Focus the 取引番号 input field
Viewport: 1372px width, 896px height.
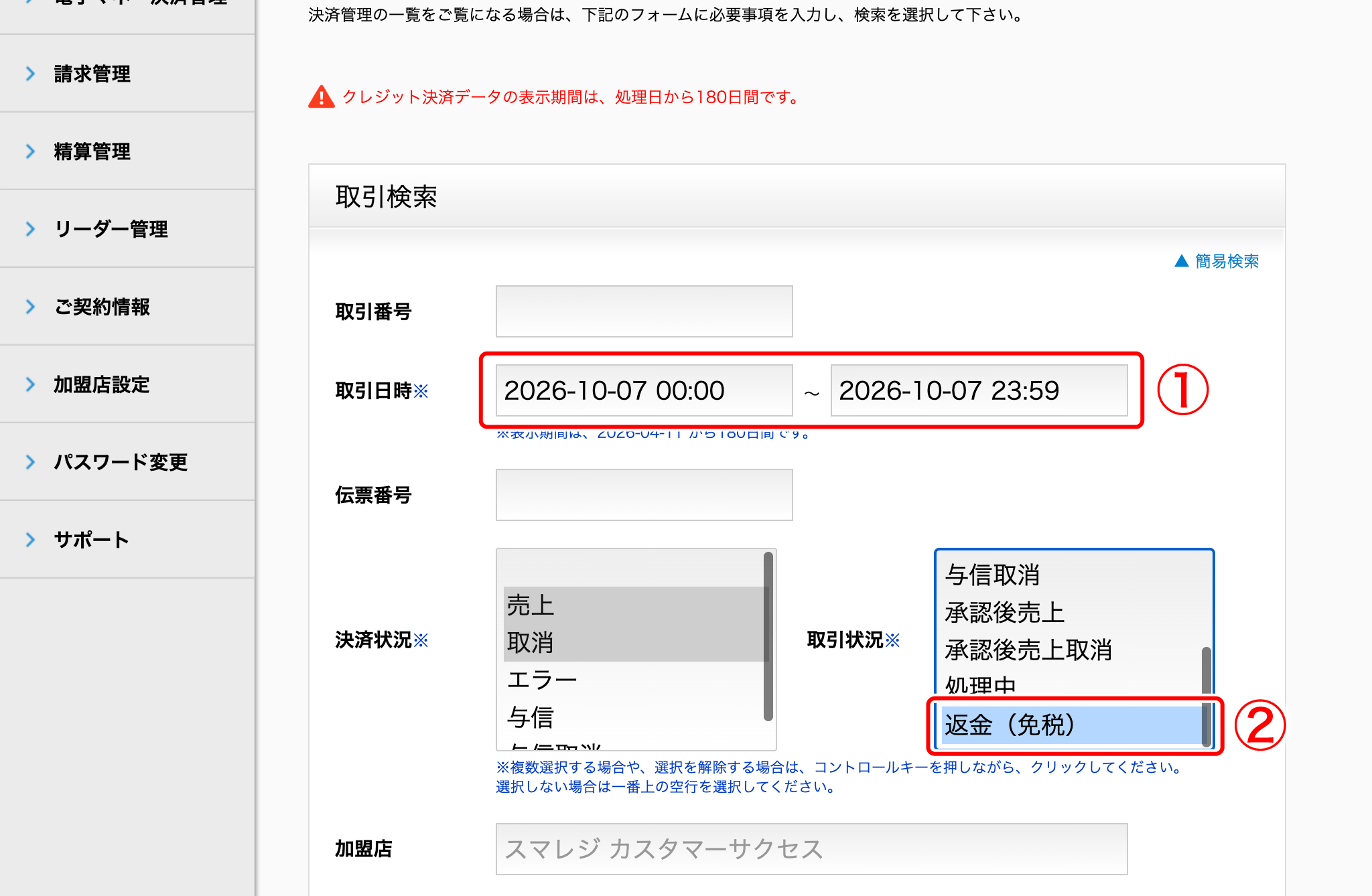coord(644,311)
